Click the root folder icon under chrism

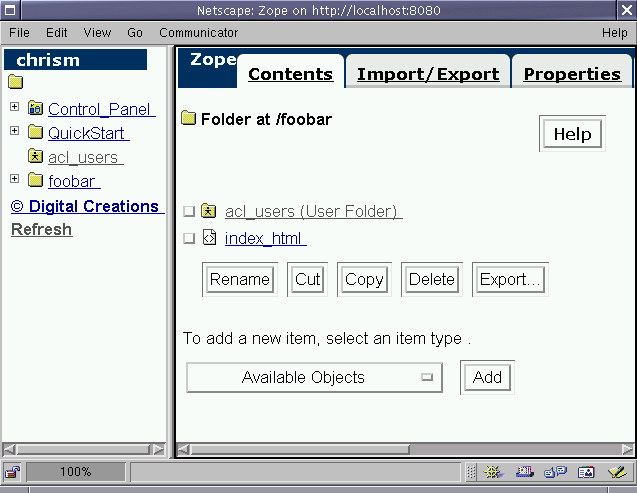15,82
